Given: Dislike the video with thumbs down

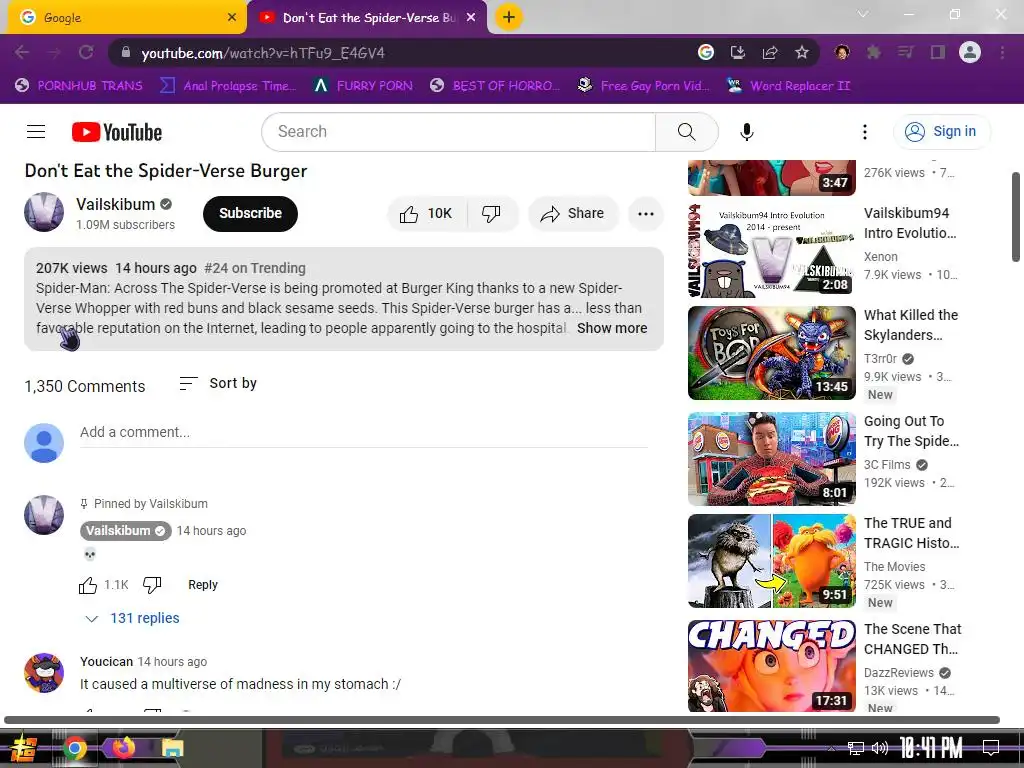Looking at the screenshot, I should click(491, 214).
